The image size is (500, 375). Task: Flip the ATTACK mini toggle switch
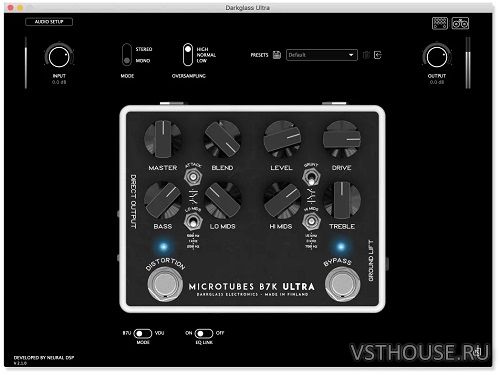coord(193,177)
